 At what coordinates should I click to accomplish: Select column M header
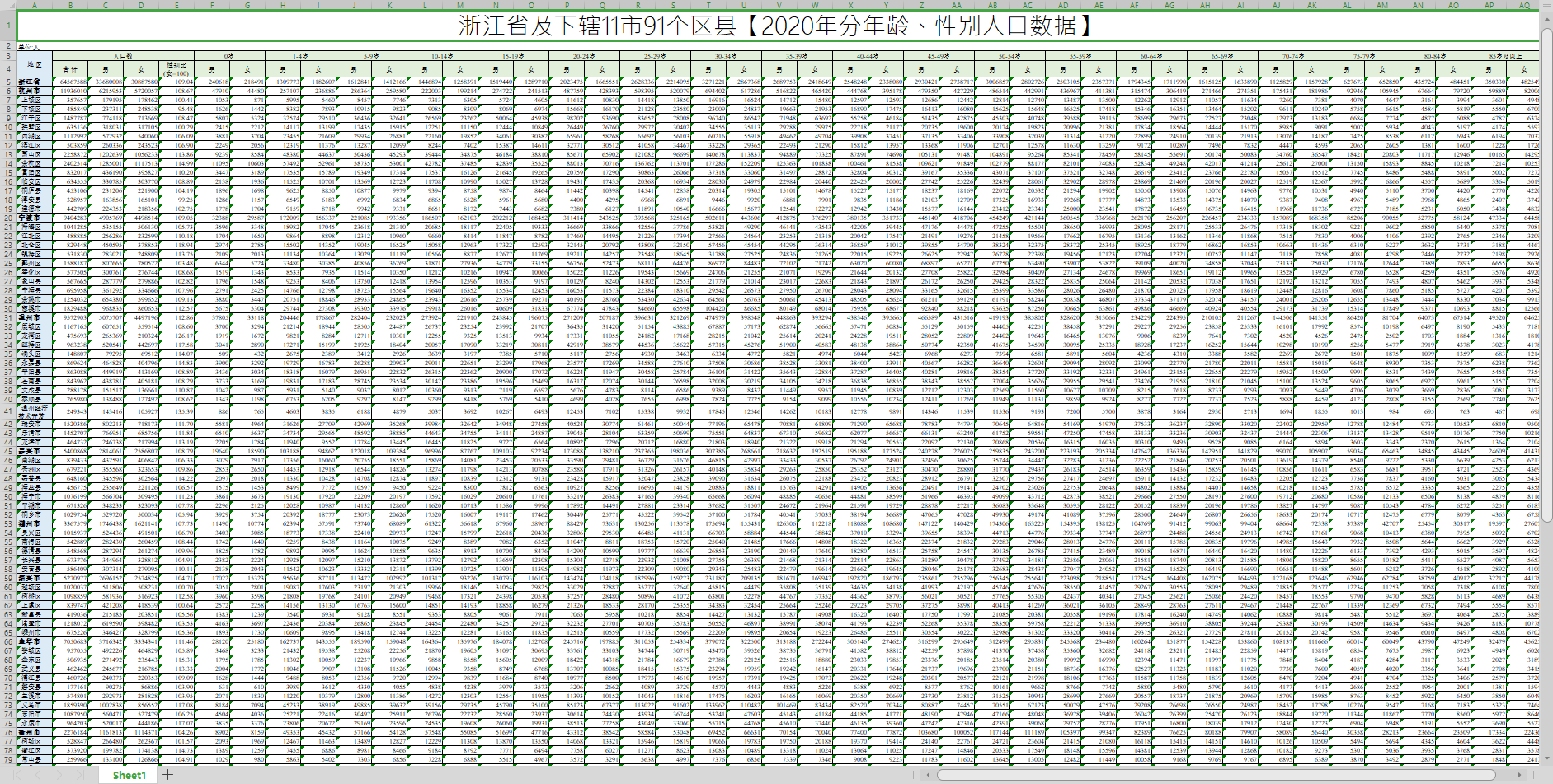pyautogui.click(x=460, y=4)
